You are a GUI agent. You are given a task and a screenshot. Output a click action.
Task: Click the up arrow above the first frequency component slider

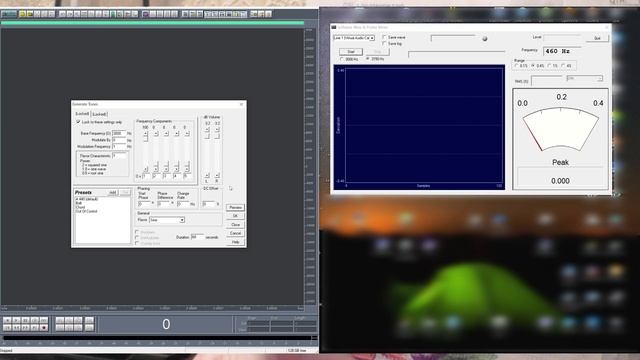tap(145, 133)
